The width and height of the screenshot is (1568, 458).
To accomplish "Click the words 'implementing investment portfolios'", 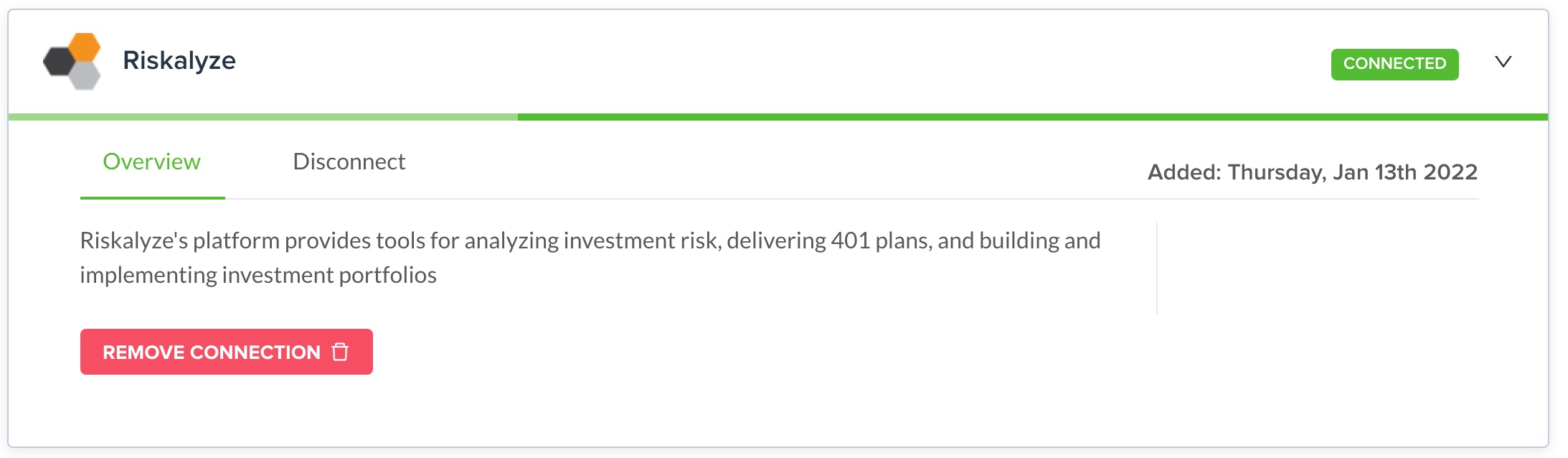I will point(258,275).
